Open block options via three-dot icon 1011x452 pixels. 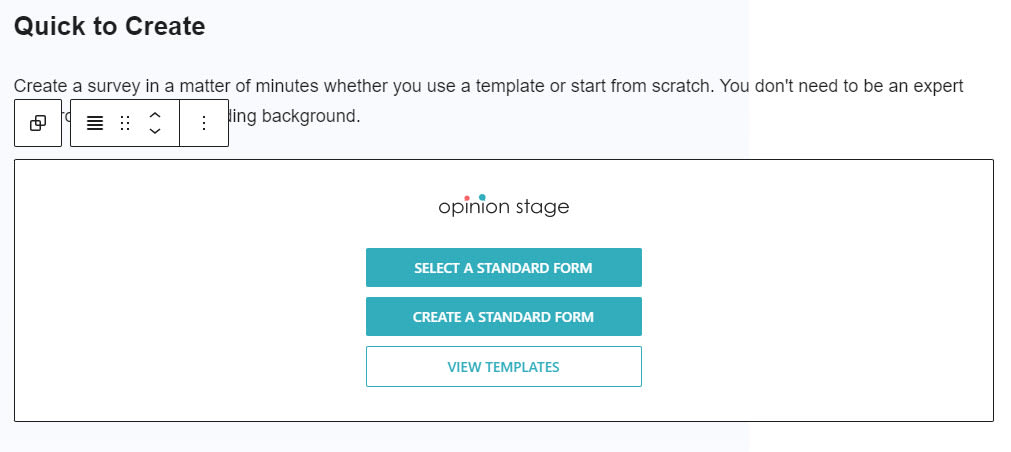click(x=204, y=123)
